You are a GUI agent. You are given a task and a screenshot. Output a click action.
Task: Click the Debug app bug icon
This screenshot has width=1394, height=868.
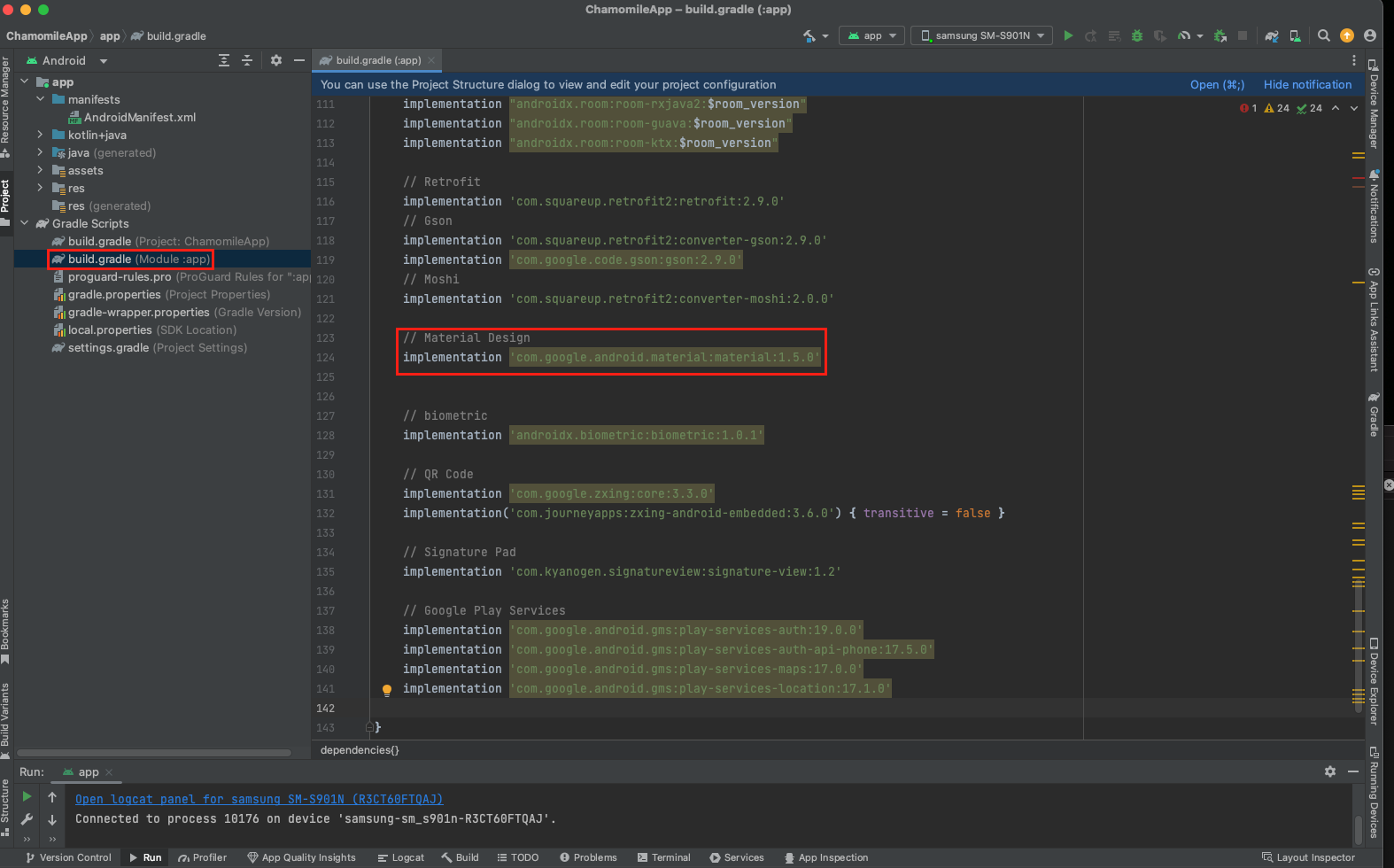click(x=1137, y=35)
